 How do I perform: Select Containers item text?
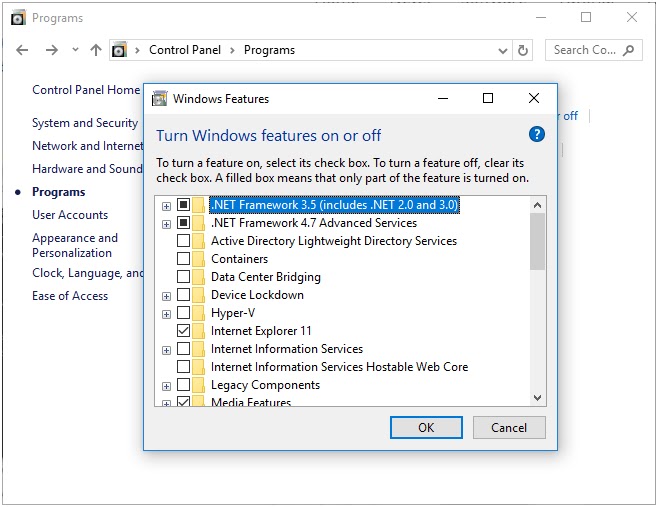[240, 259]
